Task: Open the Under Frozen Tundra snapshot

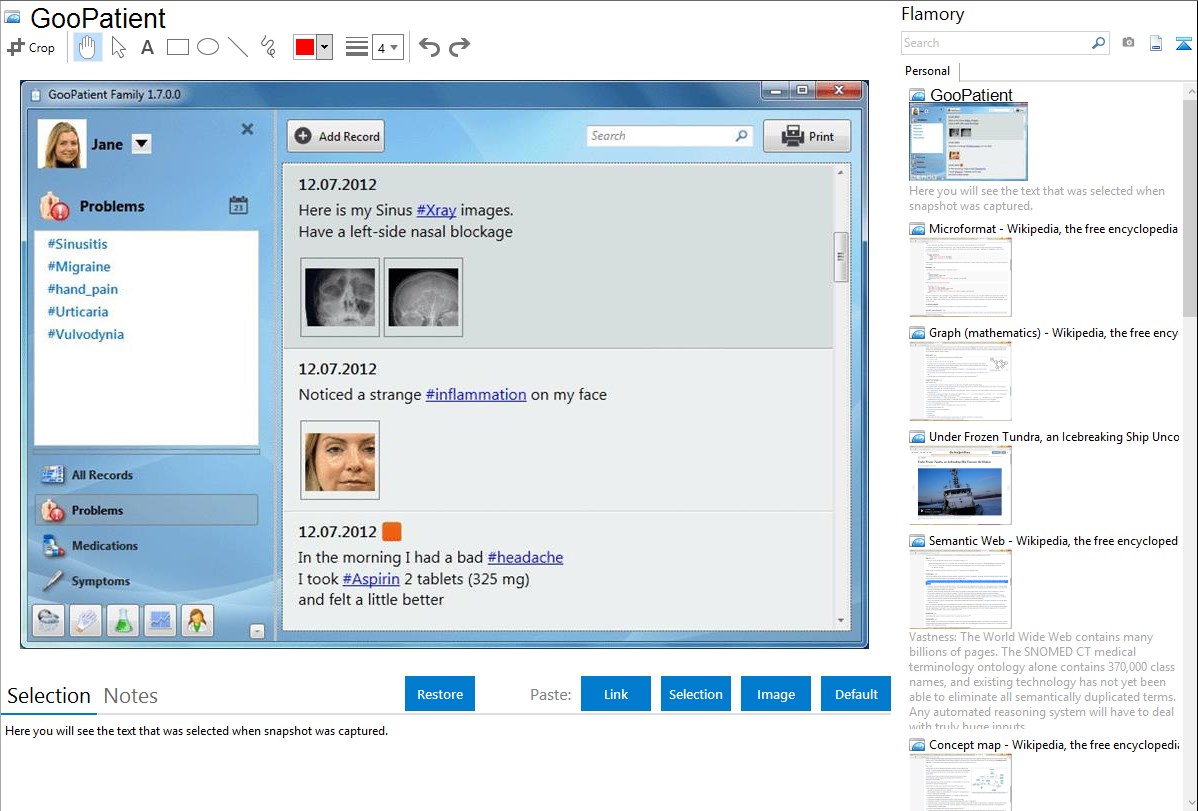Action: pyautogui.click(x=960, y=485)
